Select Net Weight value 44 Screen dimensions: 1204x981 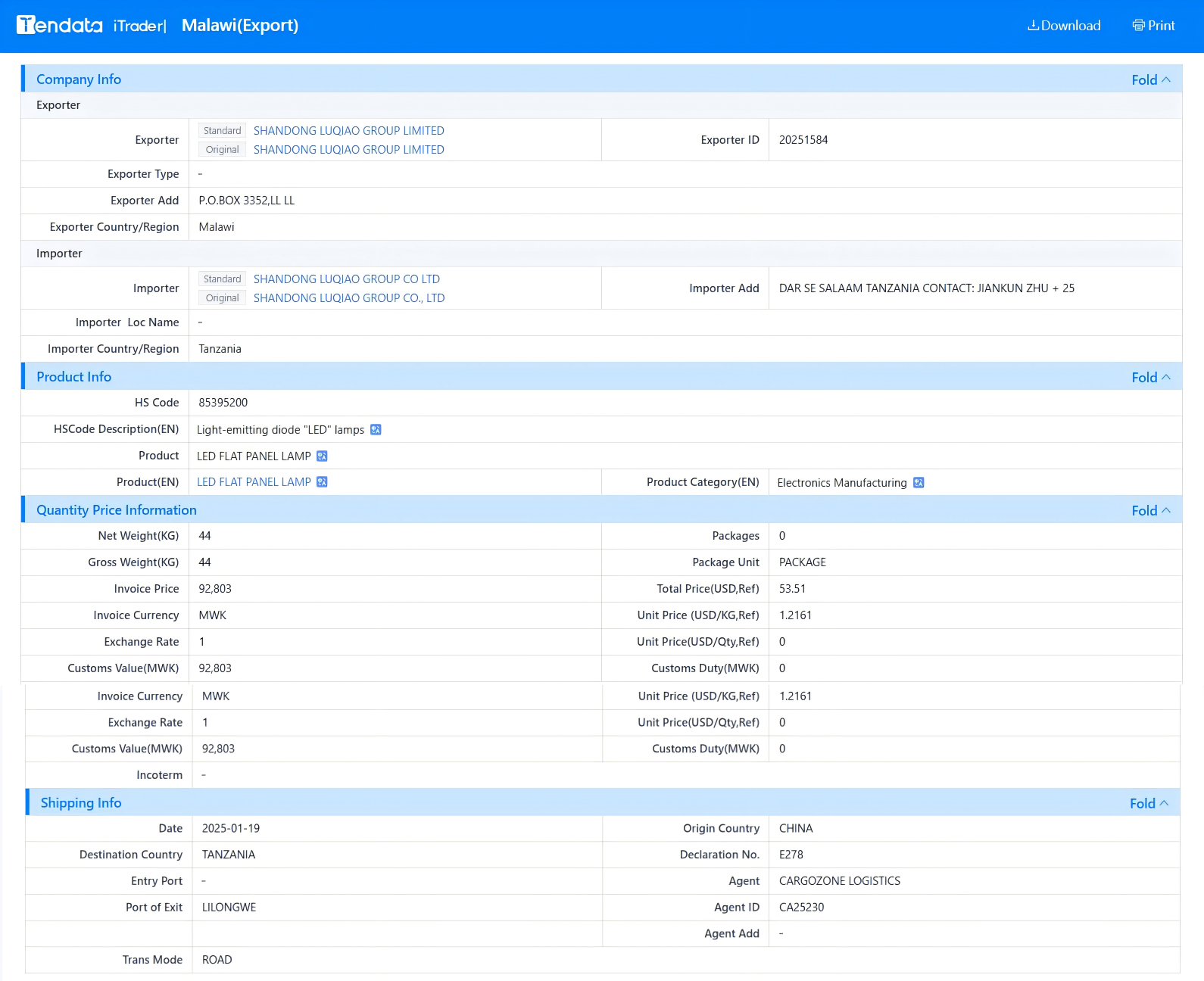coord(204,536)
